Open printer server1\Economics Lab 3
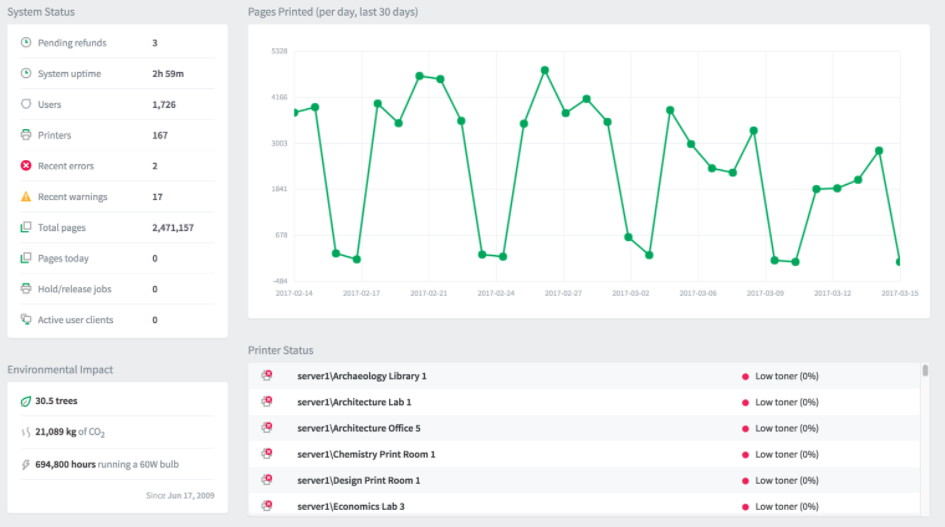The image size is (945, 527). 351,506
